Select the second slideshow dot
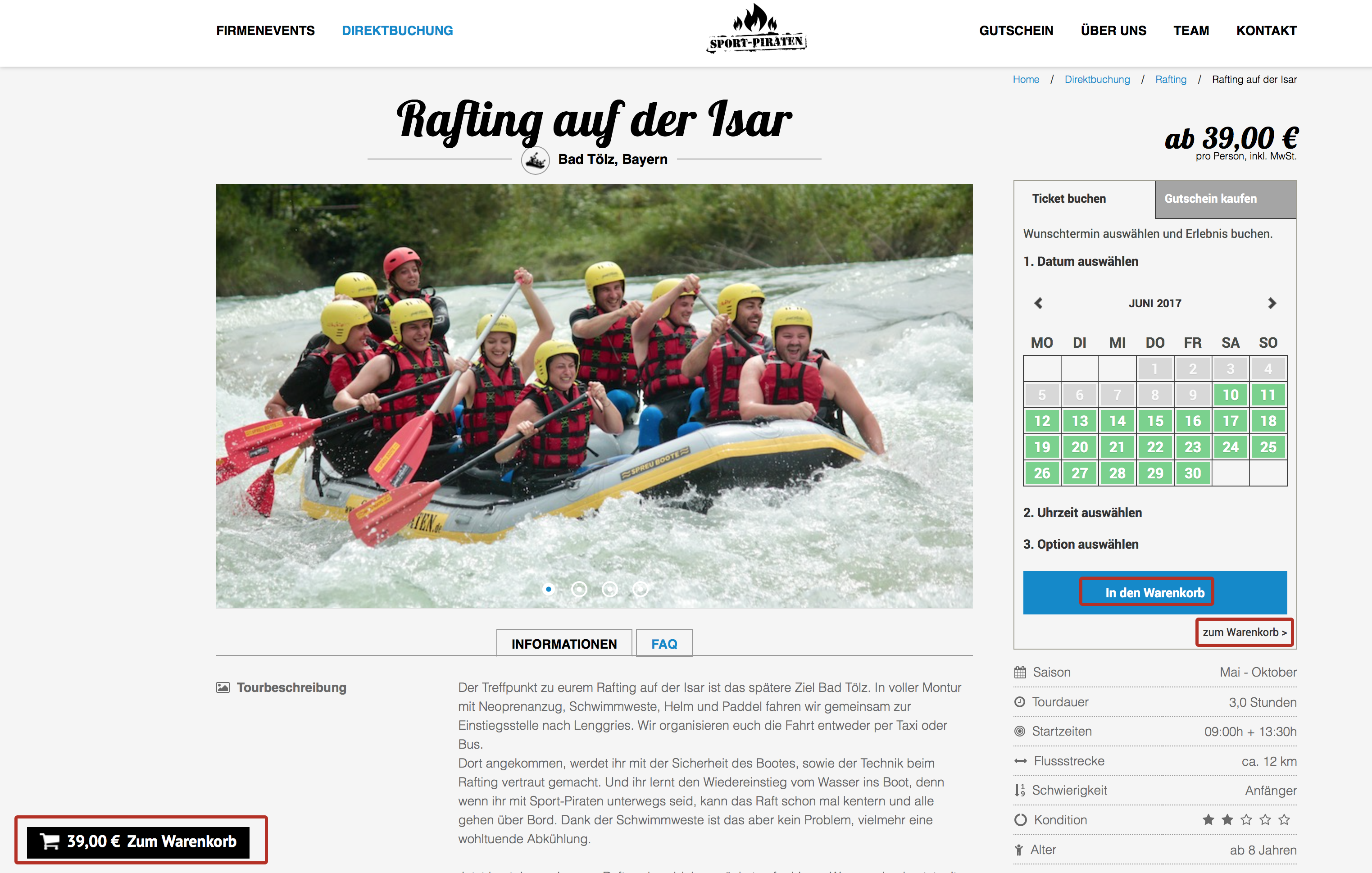The image size is (1372, 873). (579, 589)
